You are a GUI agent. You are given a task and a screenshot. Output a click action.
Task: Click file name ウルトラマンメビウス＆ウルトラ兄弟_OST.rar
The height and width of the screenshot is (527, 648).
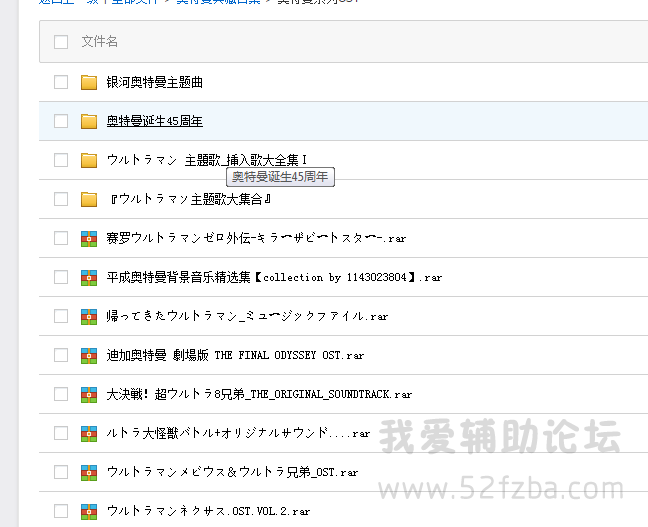click(232, 472)
